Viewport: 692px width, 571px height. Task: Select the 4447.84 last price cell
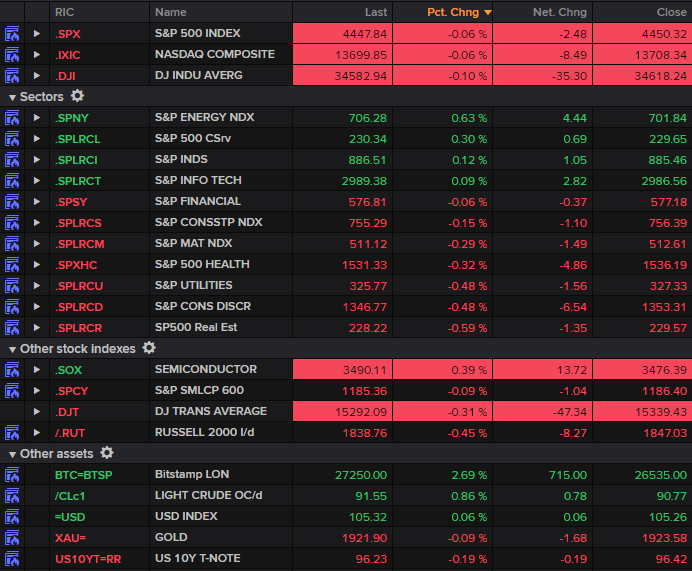(342, 34)
